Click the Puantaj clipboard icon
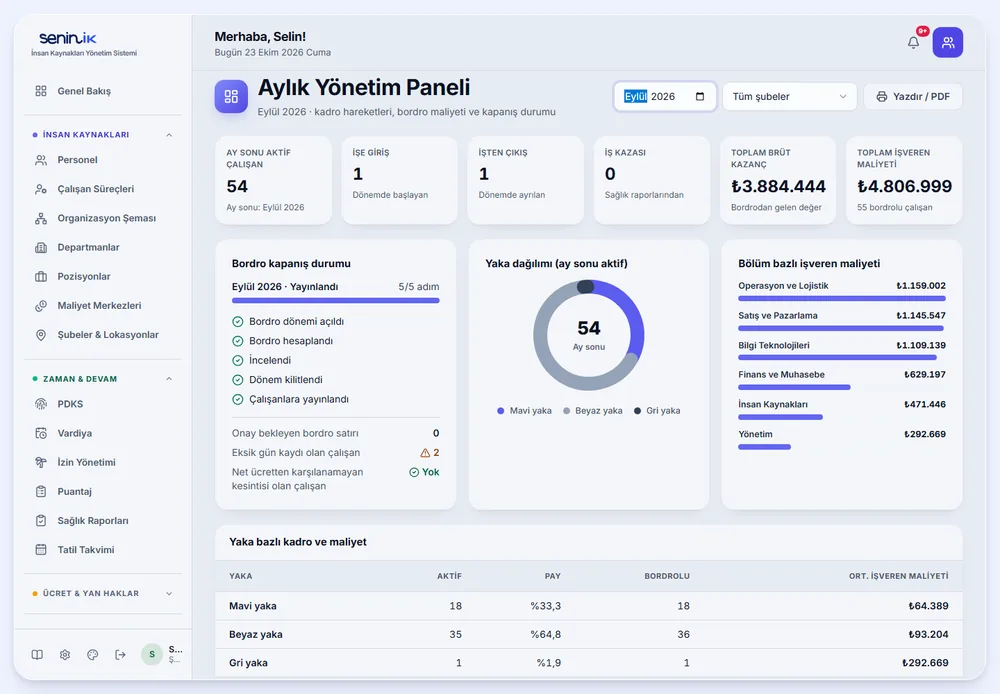This screenshot has width=1000, height=694. [x=41, y=491]
